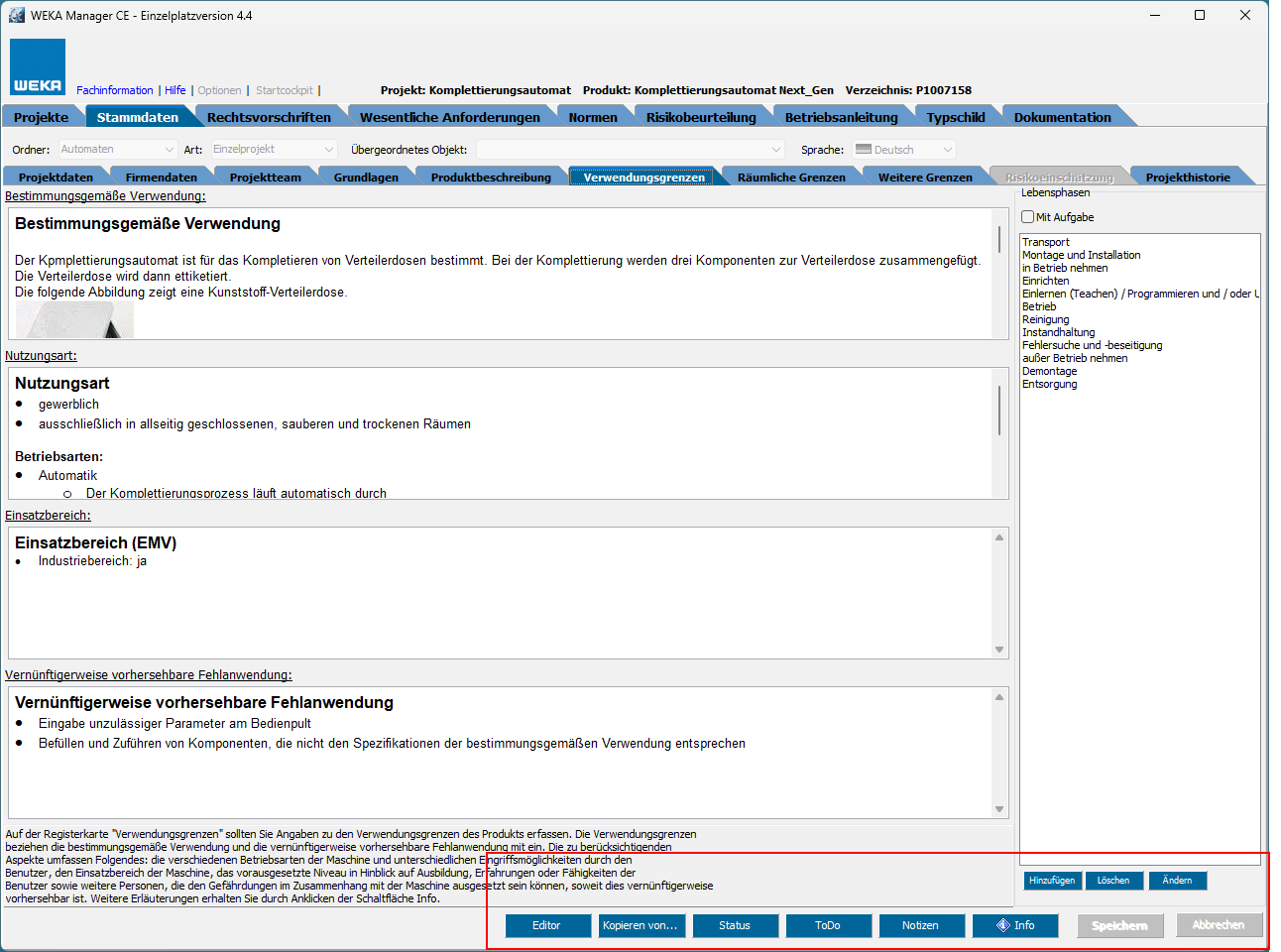Go to the Betriebsanleitung tab

tap(841, 117)
